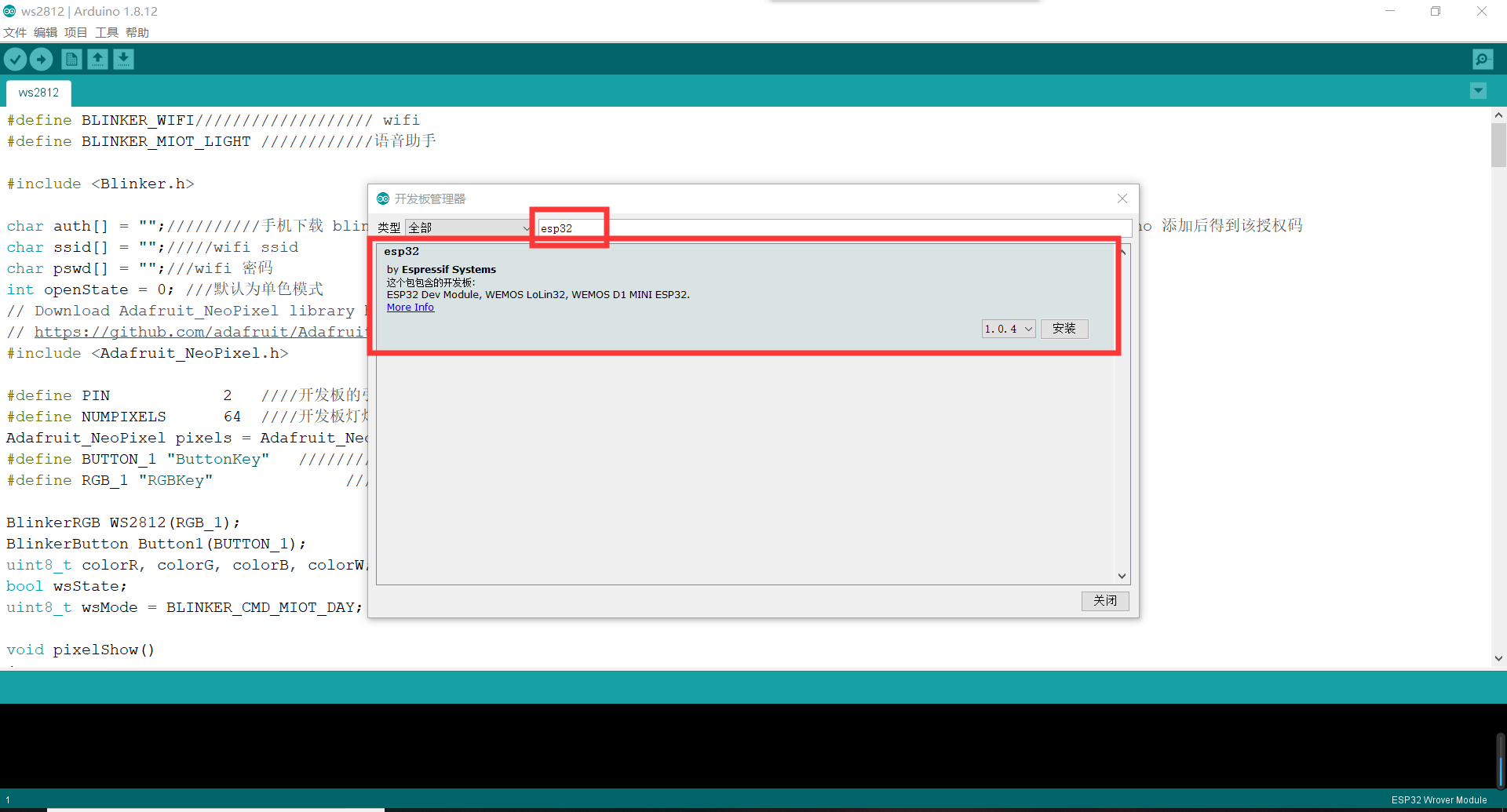Click the esp32 package title in results
The width and height of the screenshot is (1507, 812).
pyautogui.click(x=401, y=251)
